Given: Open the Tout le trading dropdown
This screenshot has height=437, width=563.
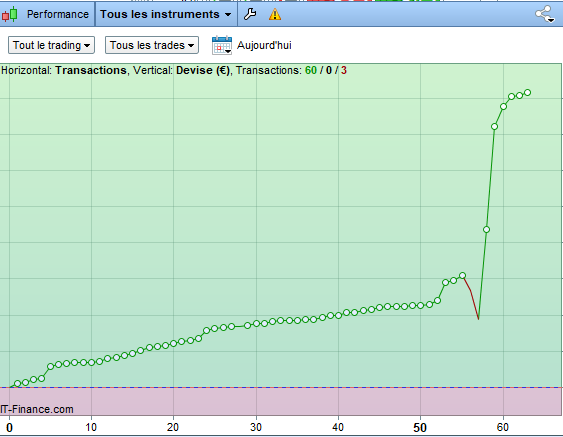Looking at the screenshot, I should (51, 45).
